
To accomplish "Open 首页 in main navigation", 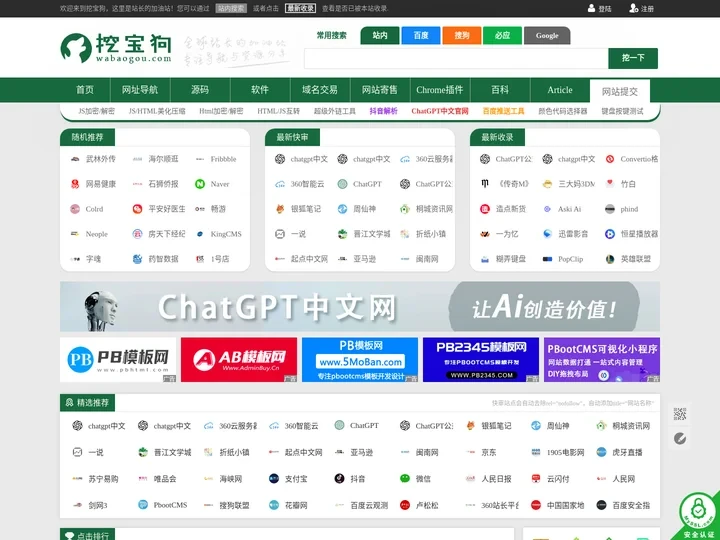I will tap(85, 90).
